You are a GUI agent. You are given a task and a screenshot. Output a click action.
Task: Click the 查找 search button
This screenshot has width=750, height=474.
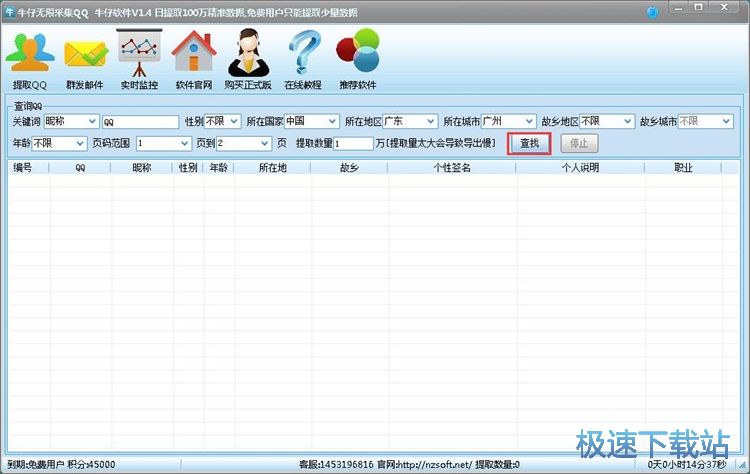[x=529, y=143]
